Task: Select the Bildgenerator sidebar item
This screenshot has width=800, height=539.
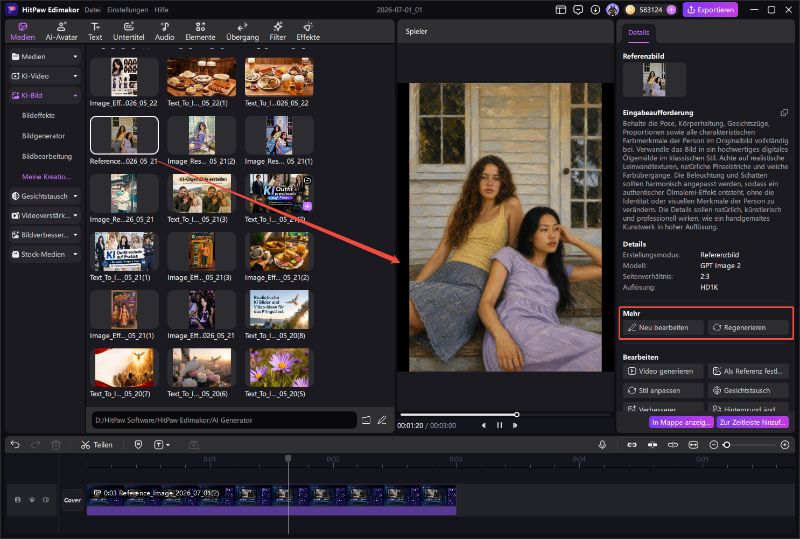Action: coord(43,136)
